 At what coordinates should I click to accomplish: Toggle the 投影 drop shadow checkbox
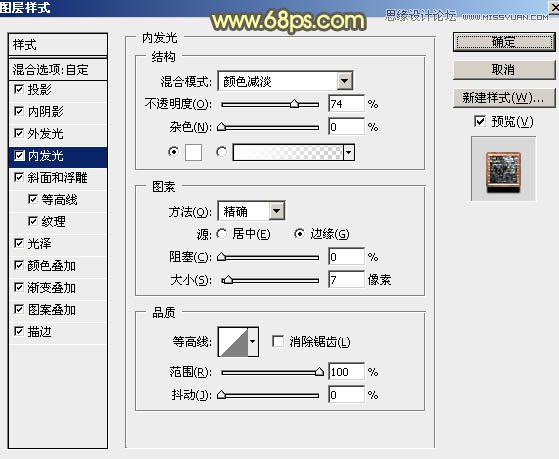point(19,89)
